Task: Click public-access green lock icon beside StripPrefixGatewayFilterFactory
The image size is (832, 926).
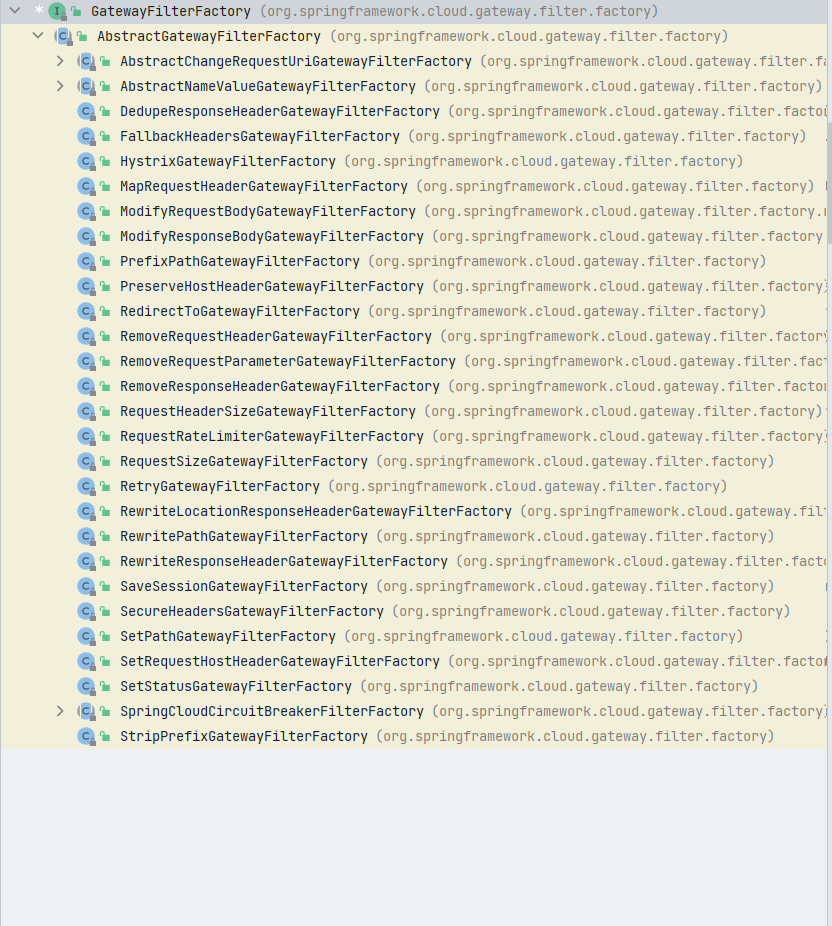Action: click(106, 736)
